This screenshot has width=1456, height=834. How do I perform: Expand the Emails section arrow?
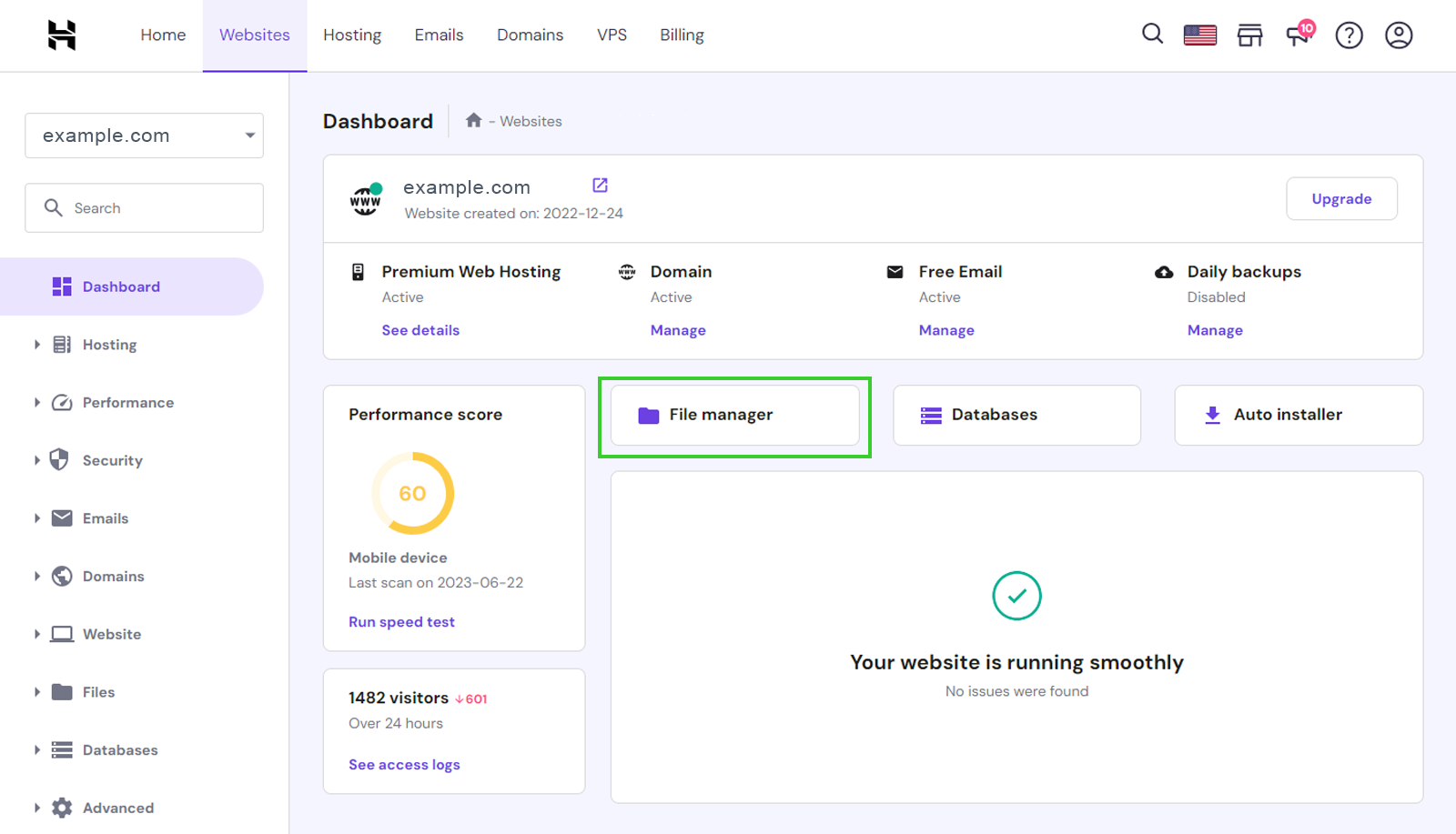tap(37, 518)
